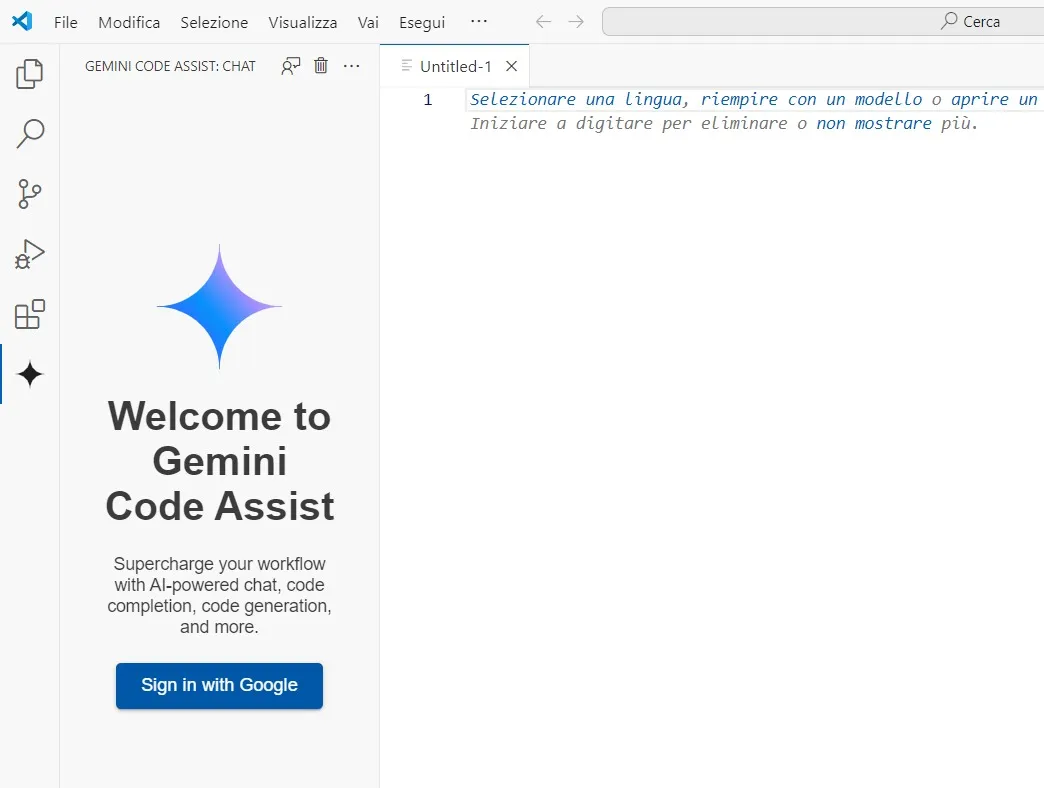Click the feedback account icon in chat header
This screenshot has height=788, width=1044.
[x=290, y=65]
